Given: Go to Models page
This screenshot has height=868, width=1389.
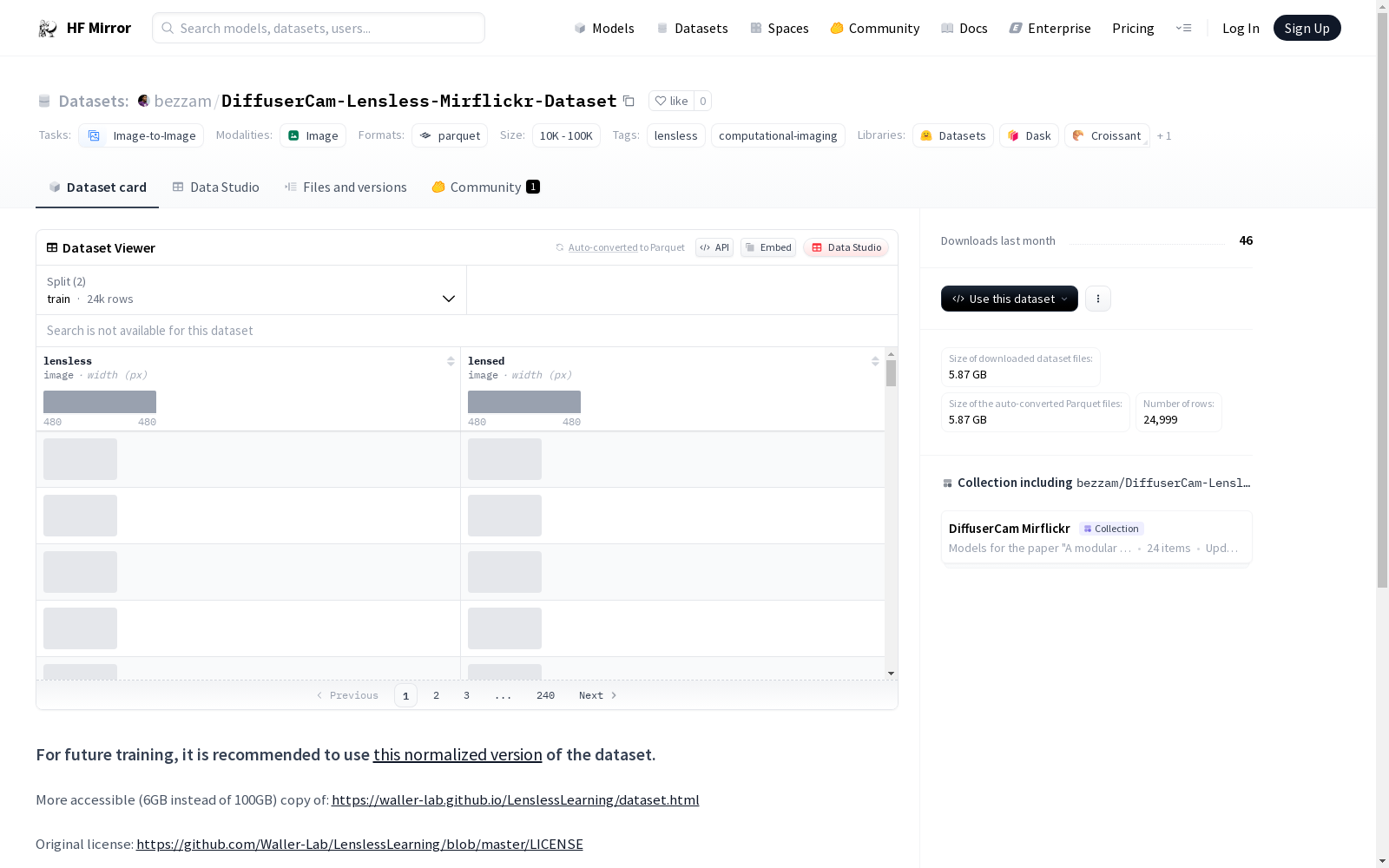Looking at the screenshot, I should (604, 28).
